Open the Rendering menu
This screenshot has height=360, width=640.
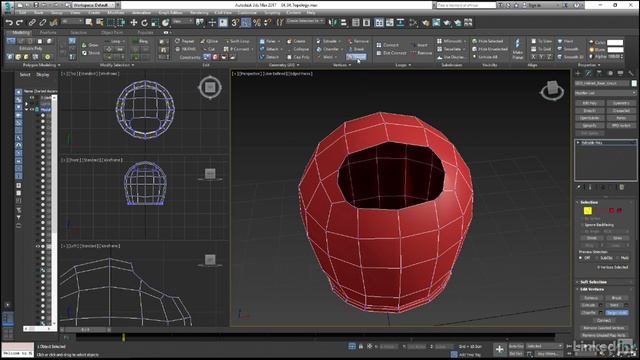click(x=199, y=13)
